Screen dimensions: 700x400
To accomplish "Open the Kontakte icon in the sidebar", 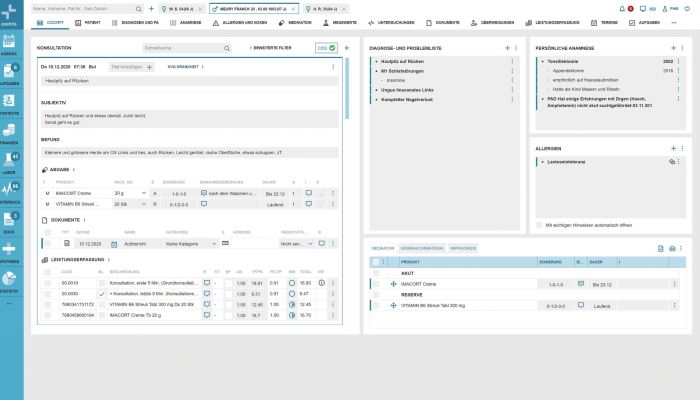I will coord(9,101).
